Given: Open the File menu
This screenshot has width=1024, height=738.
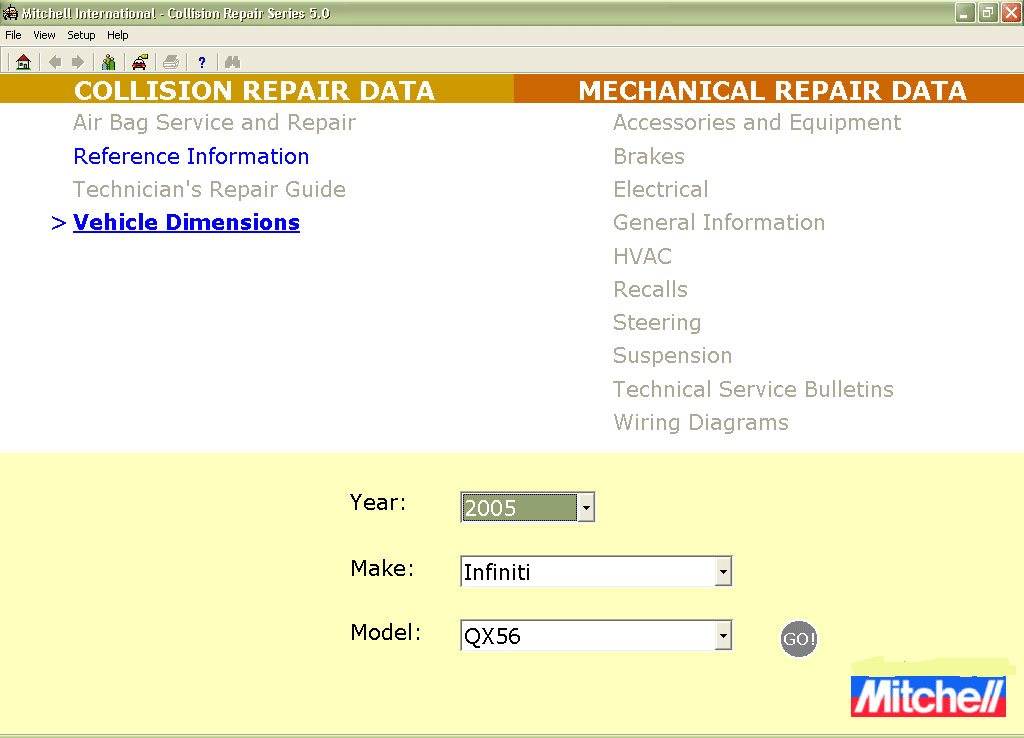Looking at the screenshot, I should (13, 35).
